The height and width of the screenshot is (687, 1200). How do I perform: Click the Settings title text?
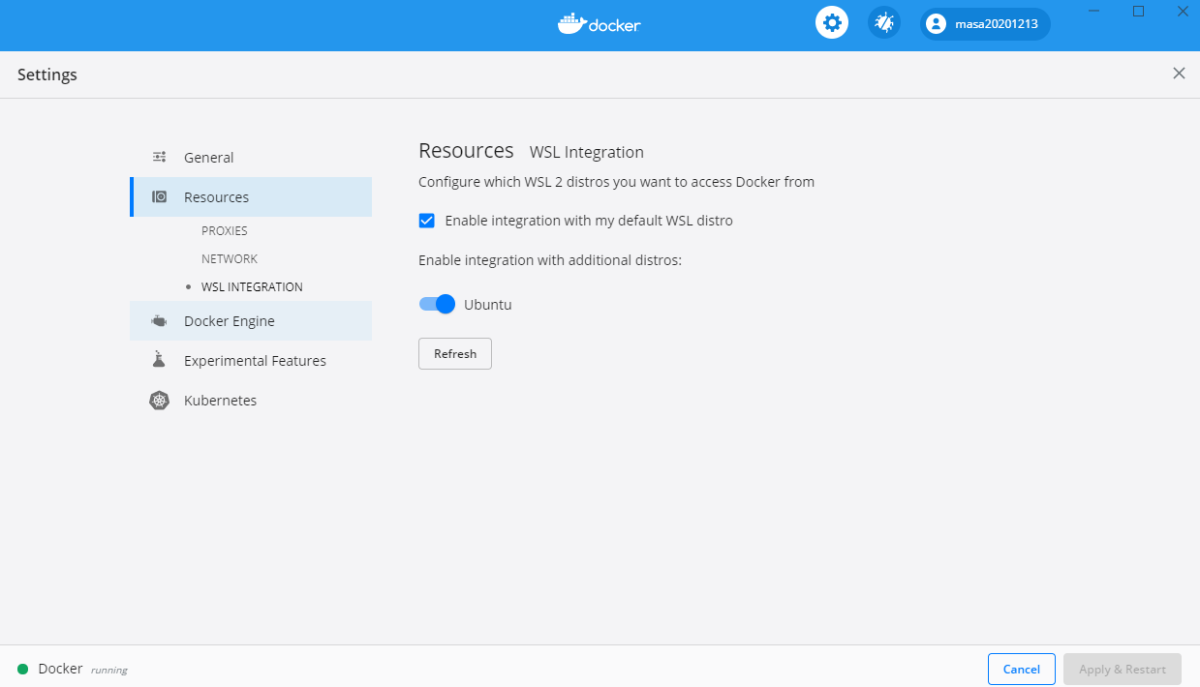[x=47, y=75]
